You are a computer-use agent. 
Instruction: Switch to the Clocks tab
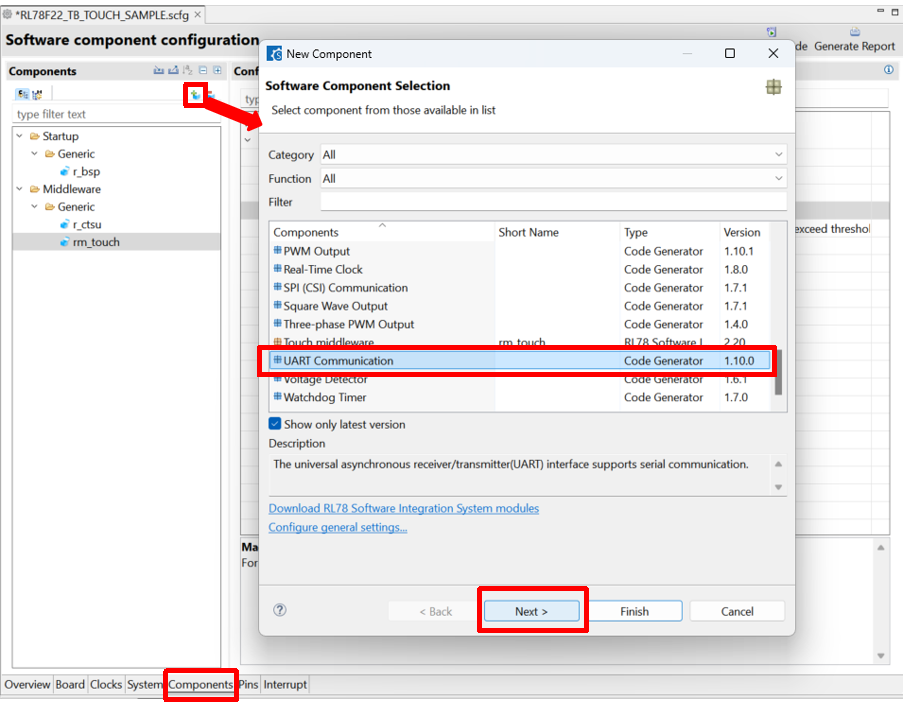[x=106, y=685]
